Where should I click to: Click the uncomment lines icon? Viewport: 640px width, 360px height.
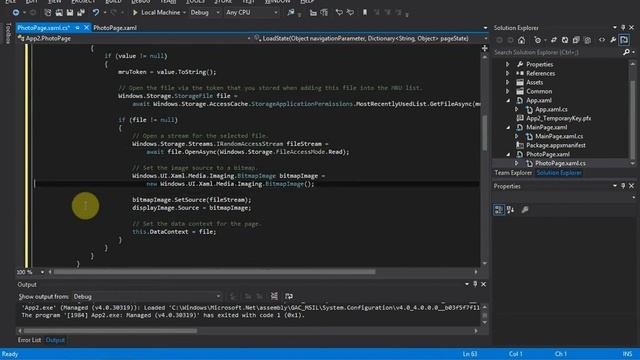pos(350,13)
